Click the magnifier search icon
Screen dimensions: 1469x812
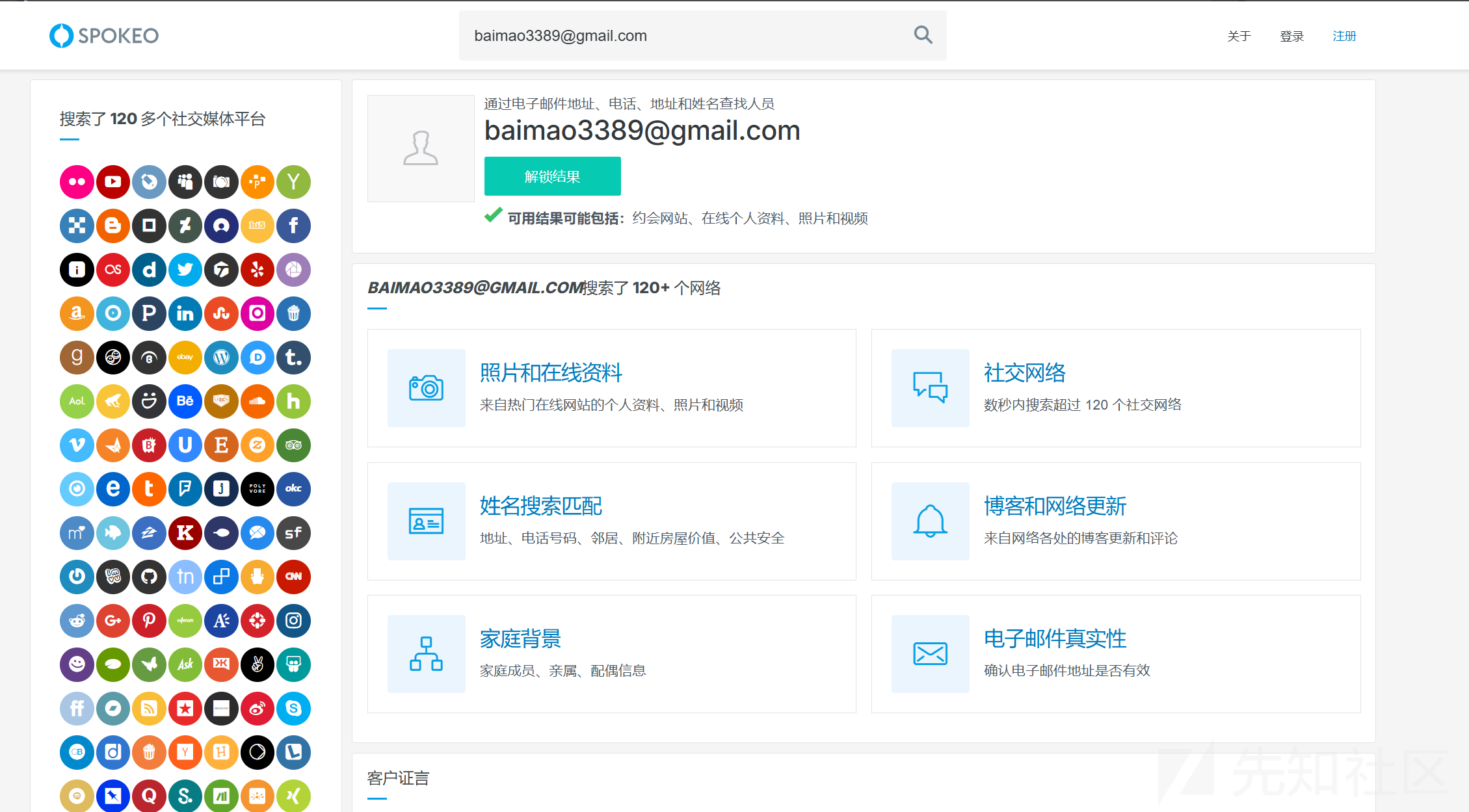tap(923, 35)
